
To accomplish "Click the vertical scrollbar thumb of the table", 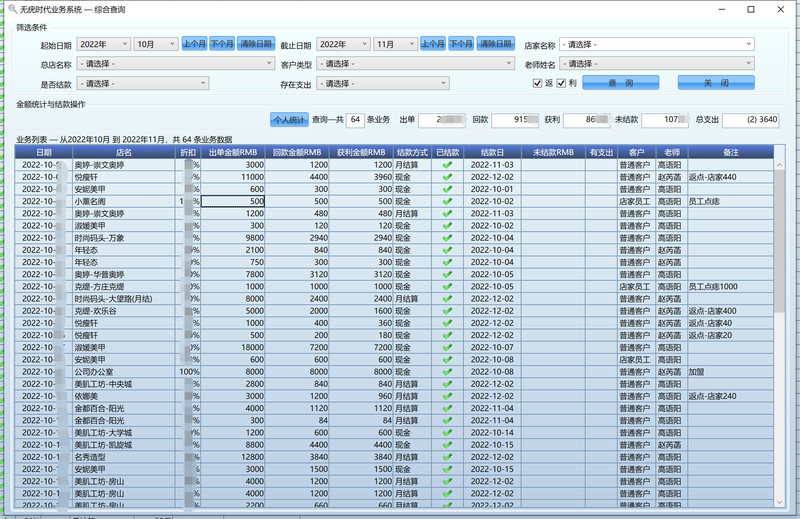I will [x=779, y=241].
